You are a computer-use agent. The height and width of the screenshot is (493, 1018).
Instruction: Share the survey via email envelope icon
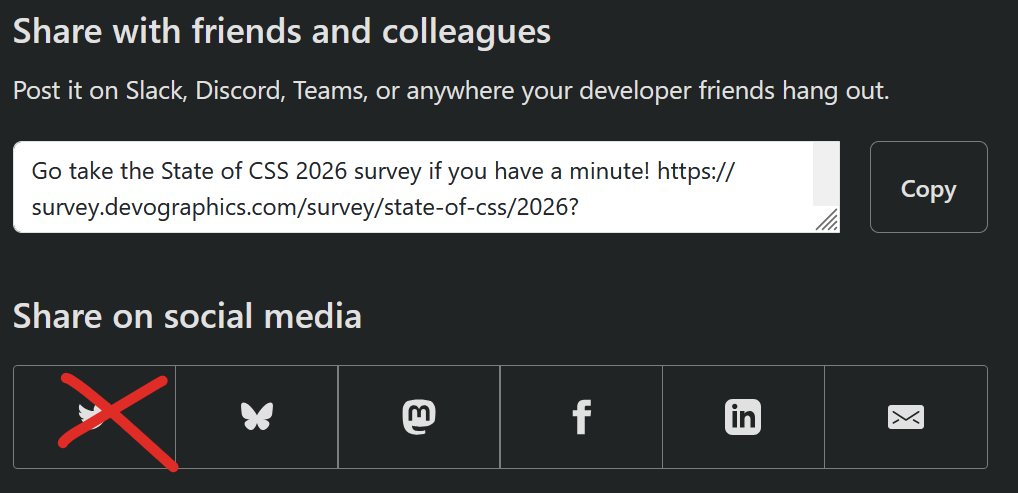906,416
